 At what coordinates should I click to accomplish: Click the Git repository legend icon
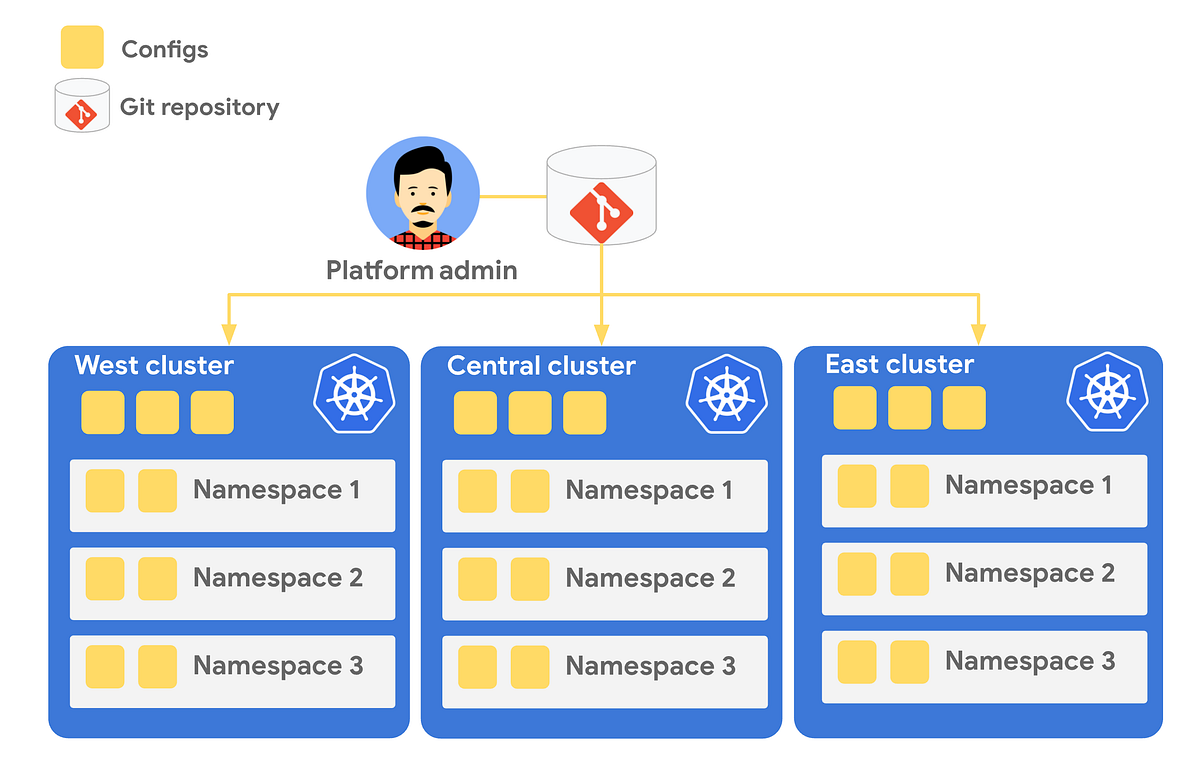click(80, 105)
